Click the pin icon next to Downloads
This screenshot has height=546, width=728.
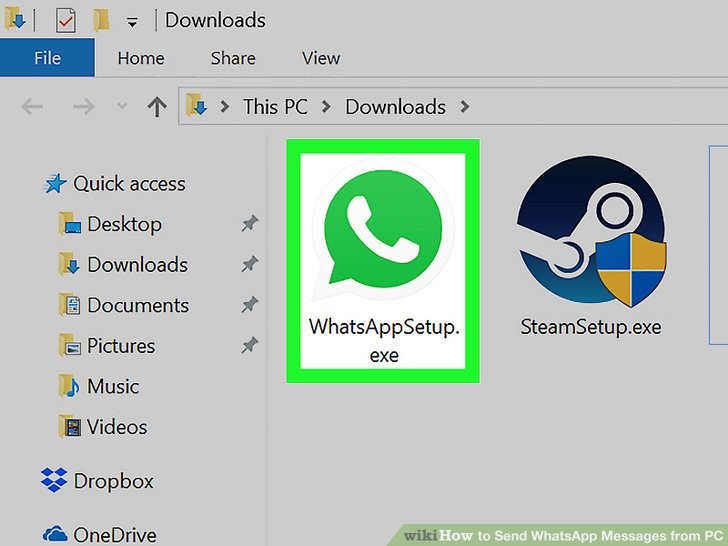coord(250,264)
